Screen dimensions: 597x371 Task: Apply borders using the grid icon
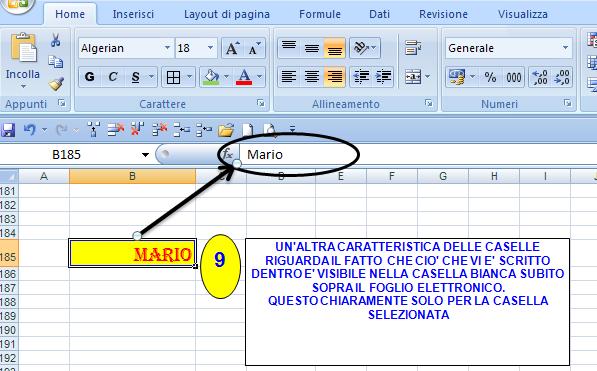(x=173, y=77)
